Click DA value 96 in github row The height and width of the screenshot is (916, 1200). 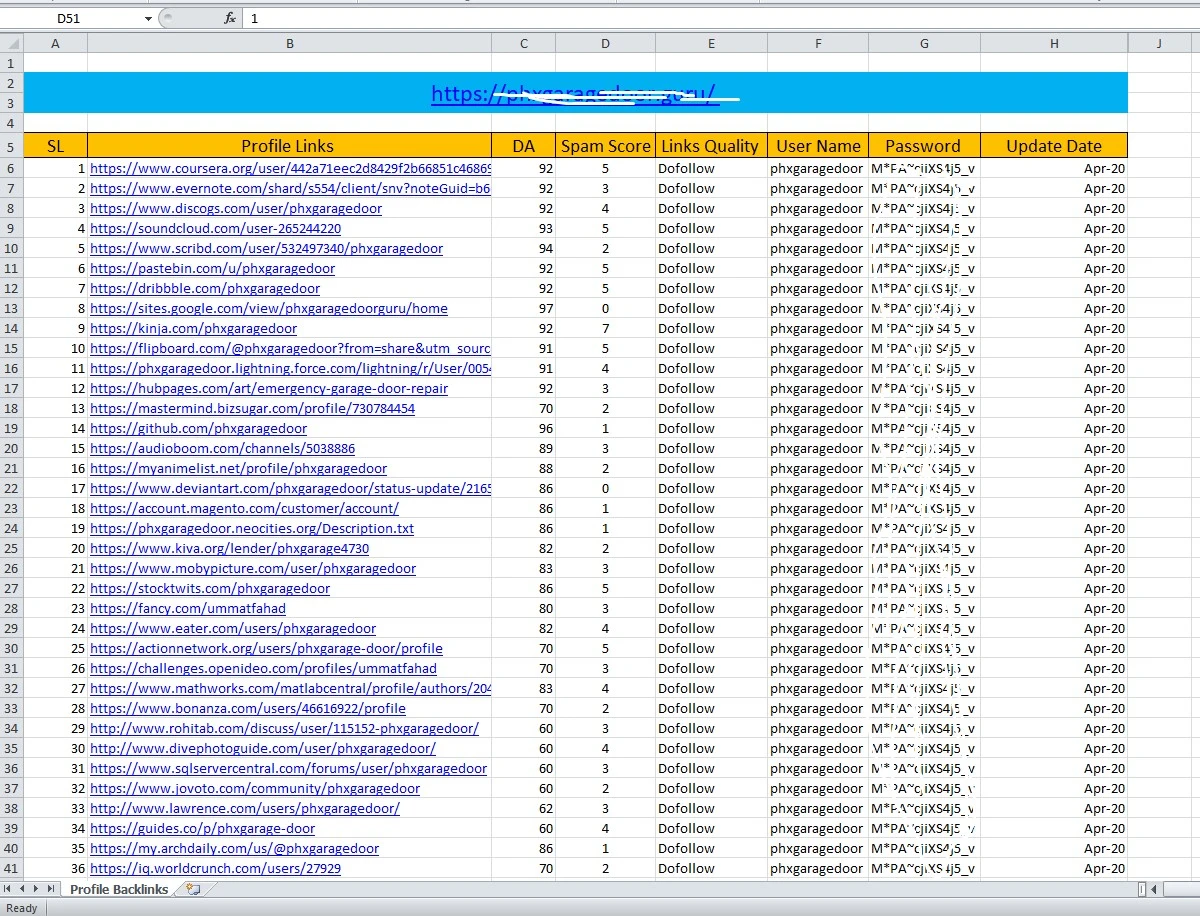click(x=524, y=428)
